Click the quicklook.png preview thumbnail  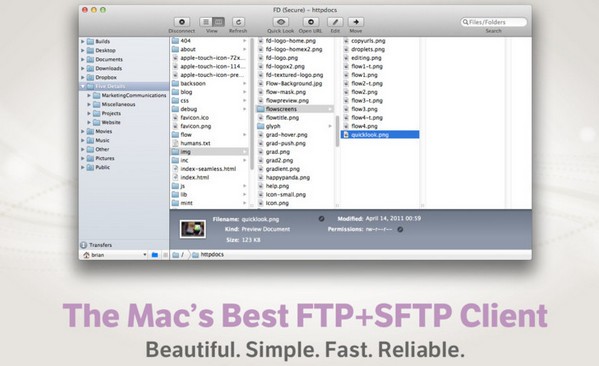pyautogui.click(x=193, y=229)
